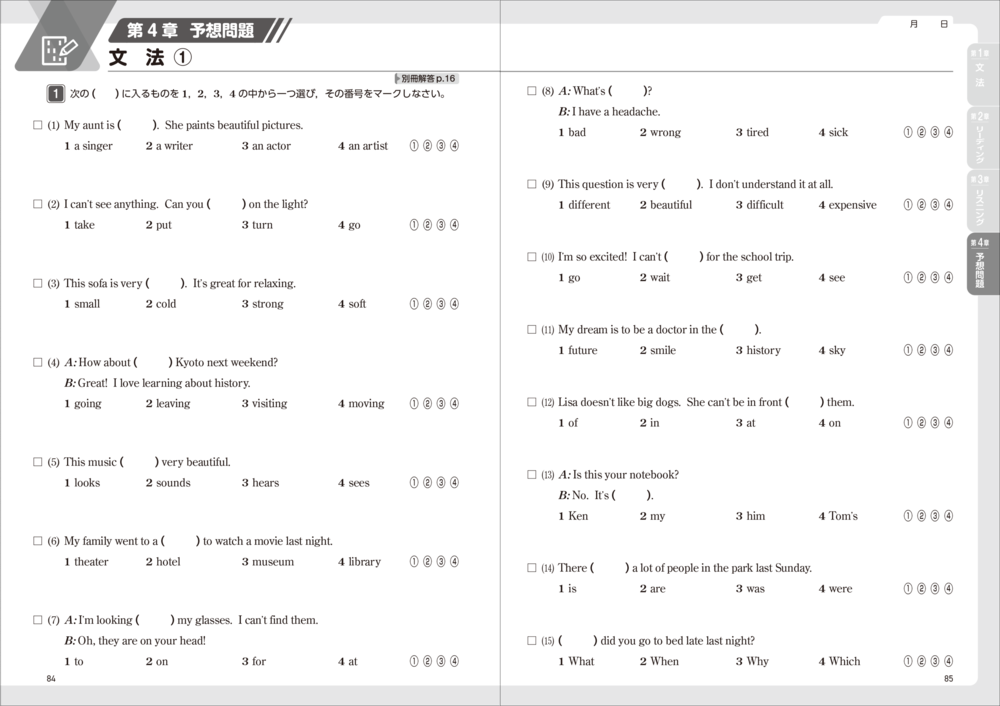Mark the fourth answer bubble for the light question

click(x=454, y=225)
